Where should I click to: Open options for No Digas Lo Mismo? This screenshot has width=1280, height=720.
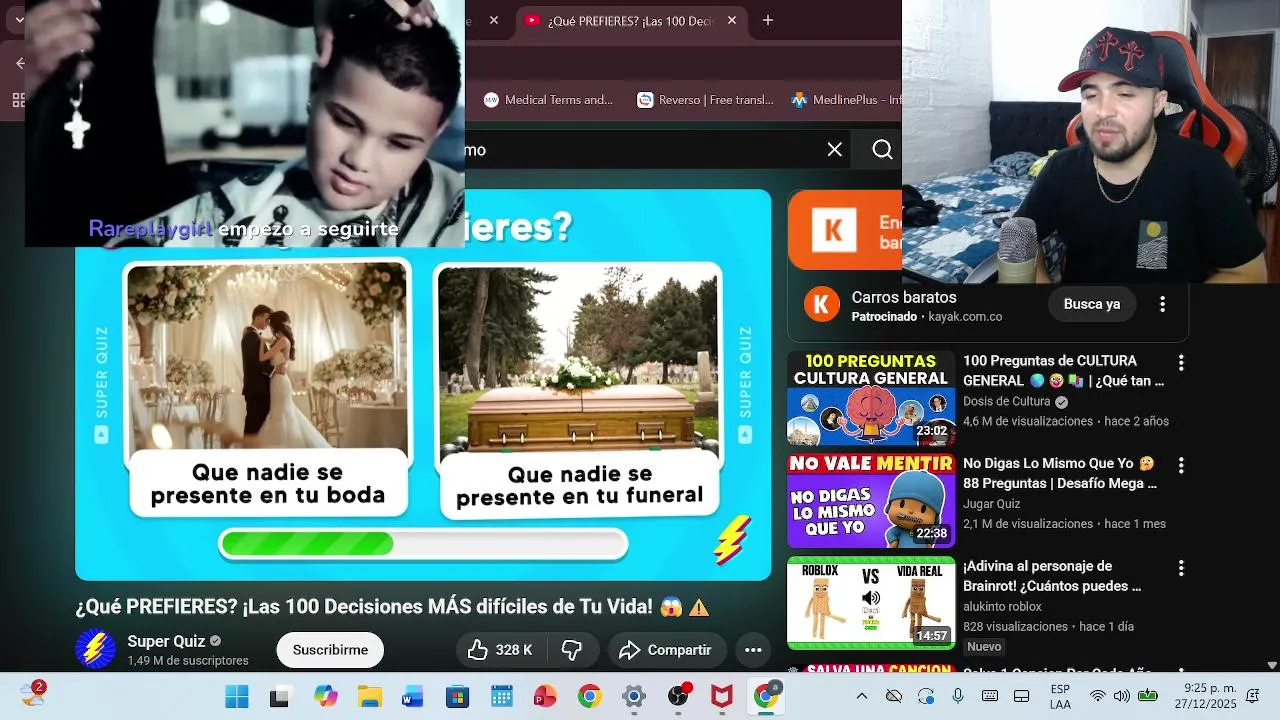click(x=1181, y=466)
